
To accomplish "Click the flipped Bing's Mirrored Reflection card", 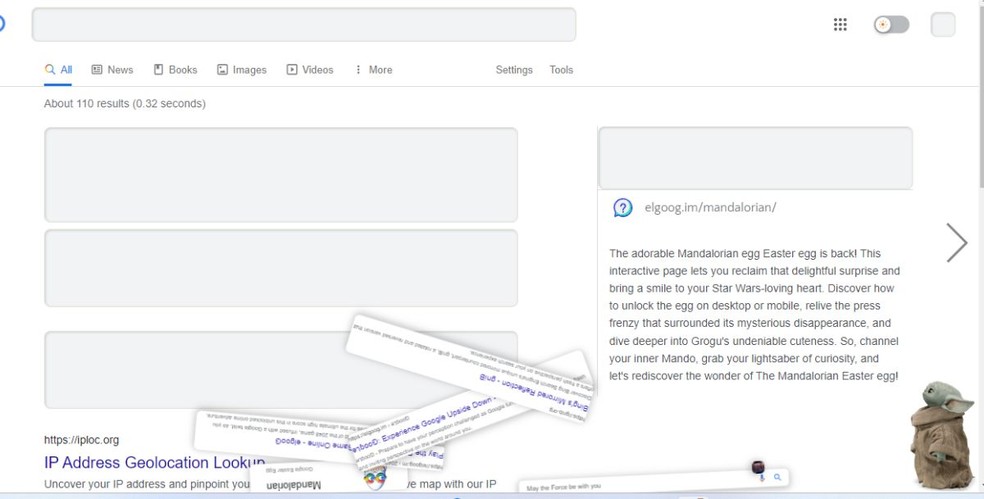I will tap(468, 368).
